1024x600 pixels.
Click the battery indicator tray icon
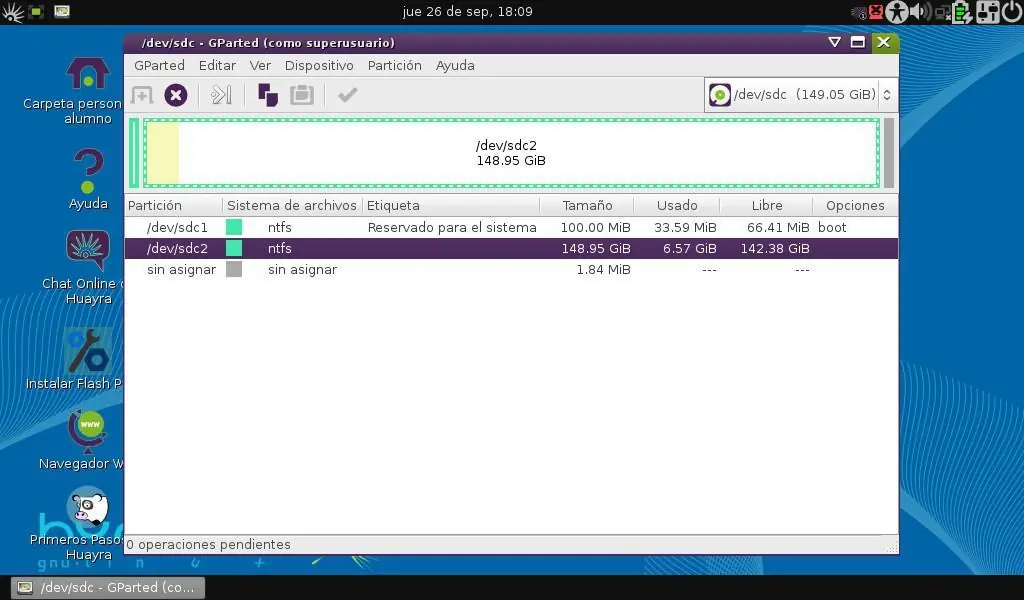pyautogui.click(x=962, y=12)
